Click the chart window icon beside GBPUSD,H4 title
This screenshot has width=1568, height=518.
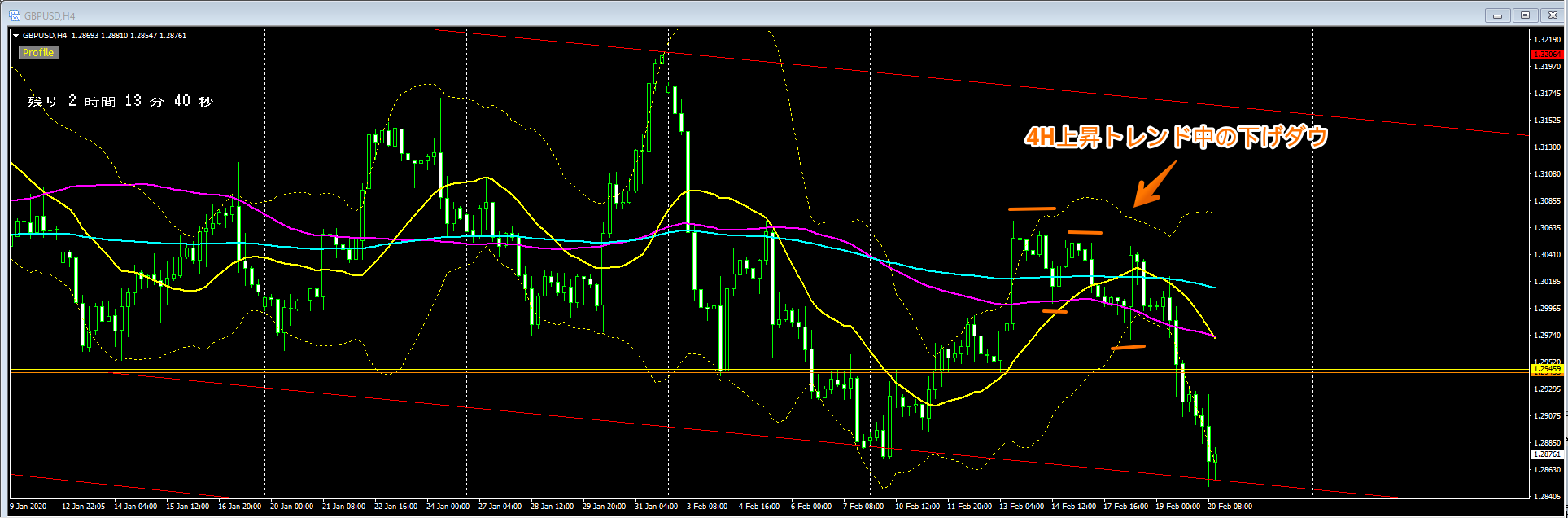coord(15,15)
